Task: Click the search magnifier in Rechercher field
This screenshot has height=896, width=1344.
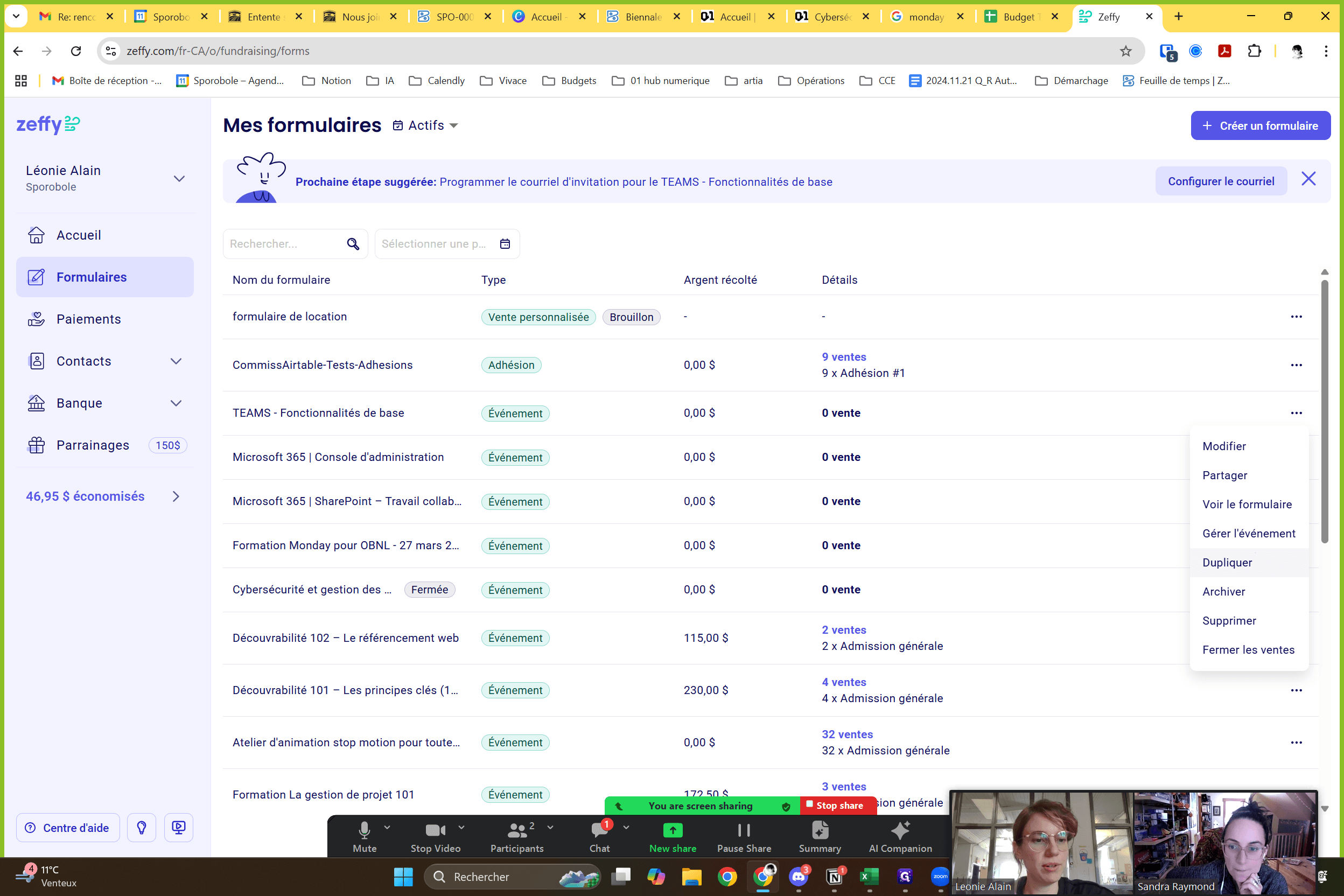Action: click(x=353, y=244)
